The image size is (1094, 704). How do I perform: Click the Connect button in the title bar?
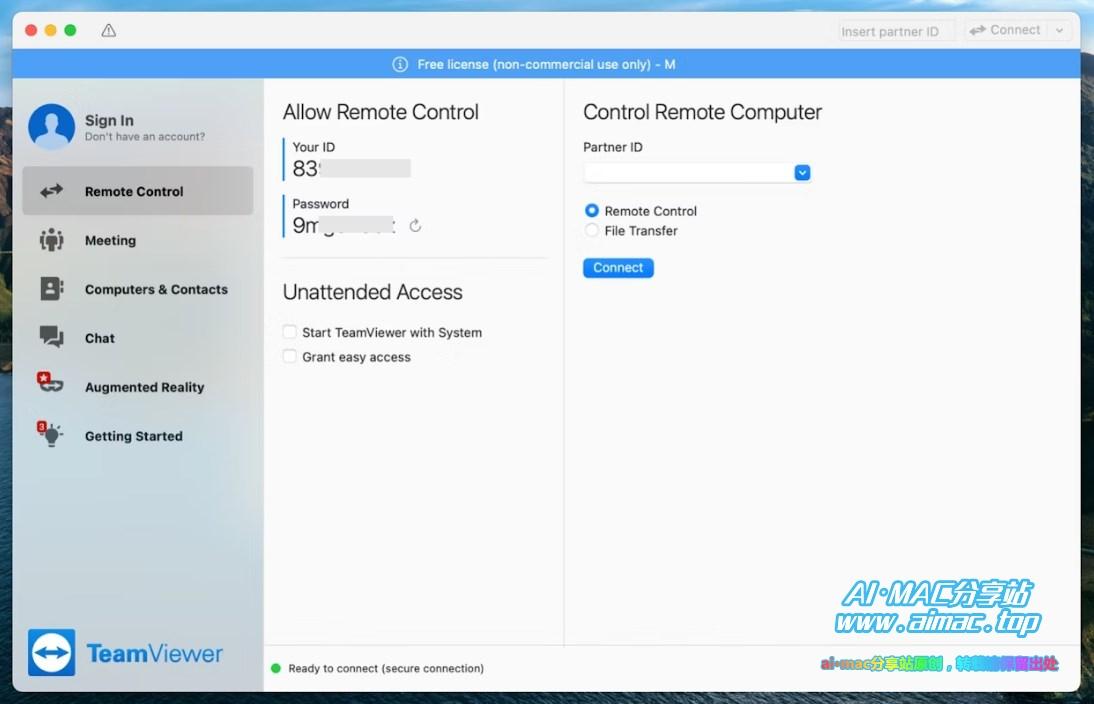tap(1006, 30)
